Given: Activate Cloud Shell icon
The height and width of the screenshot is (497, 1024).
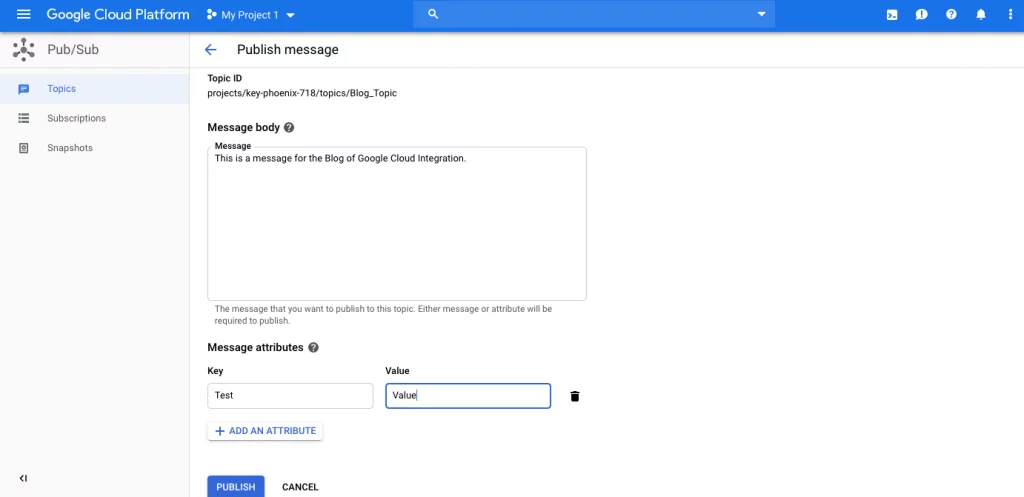Looking at the screenshot, I should pos(891,14).
